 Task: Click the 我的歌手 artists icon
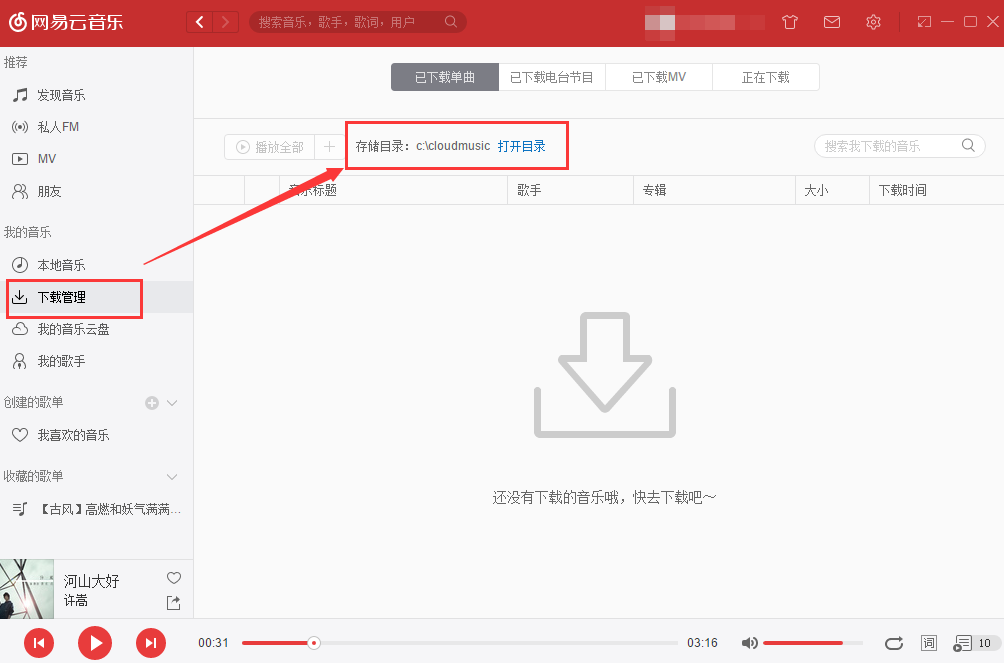[21, 360]
